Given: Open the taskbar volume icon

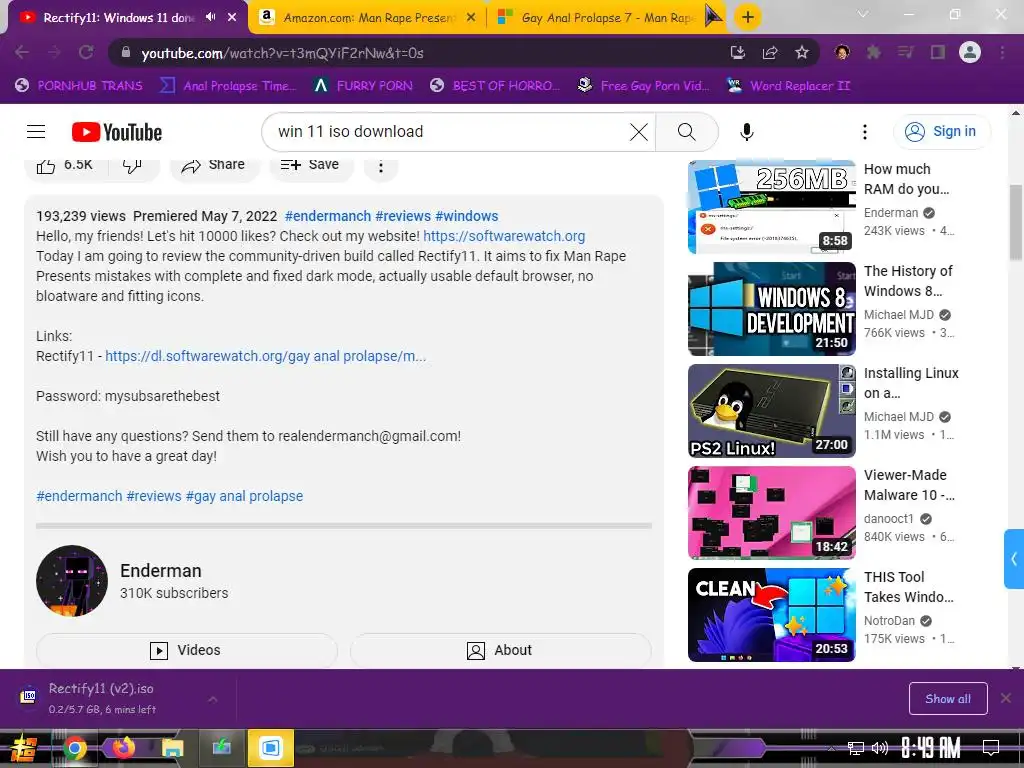Looking at the screenshot, I should [x=880, y=748].
